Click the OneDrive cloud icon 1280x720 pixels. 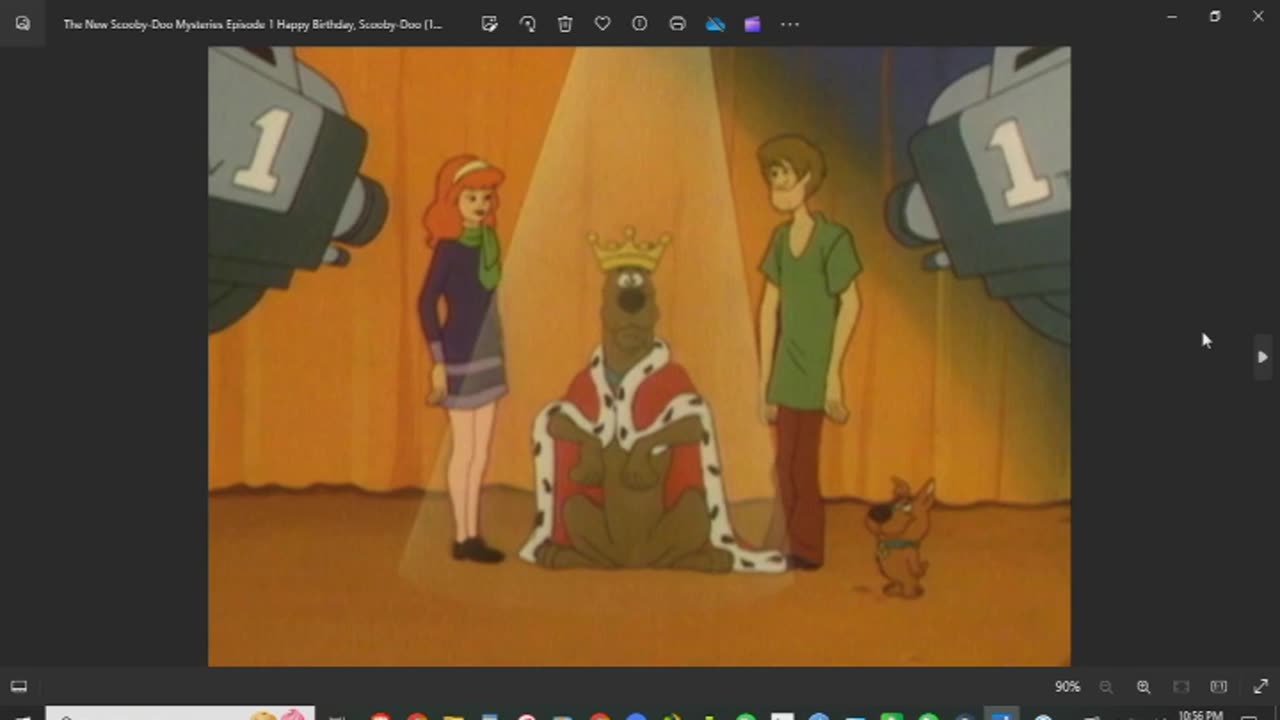coord(715,24)
